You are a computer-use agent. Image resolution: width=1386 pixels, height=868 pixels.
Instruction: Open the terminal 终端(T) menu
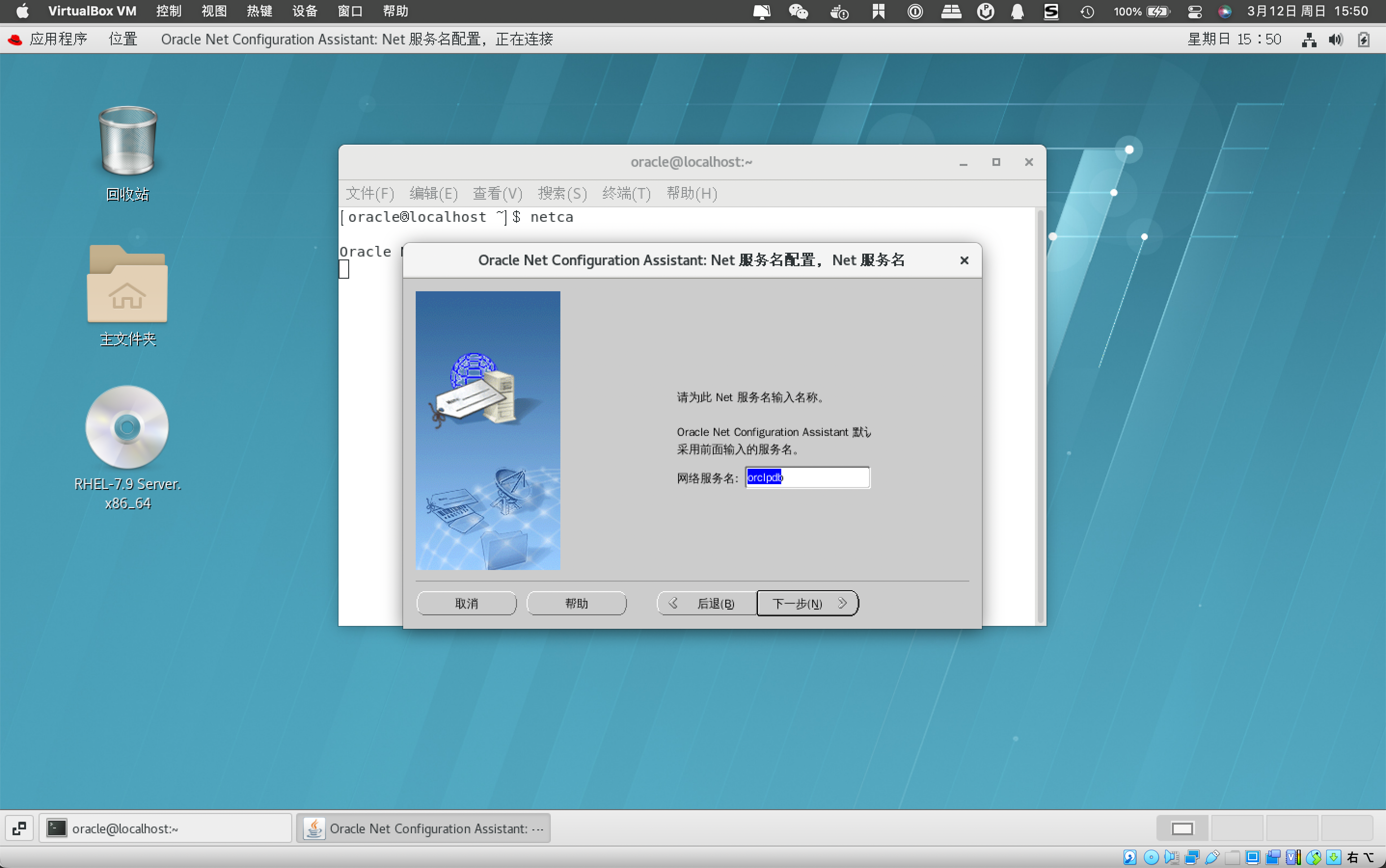pyautogui.click(x=626, y=193)
